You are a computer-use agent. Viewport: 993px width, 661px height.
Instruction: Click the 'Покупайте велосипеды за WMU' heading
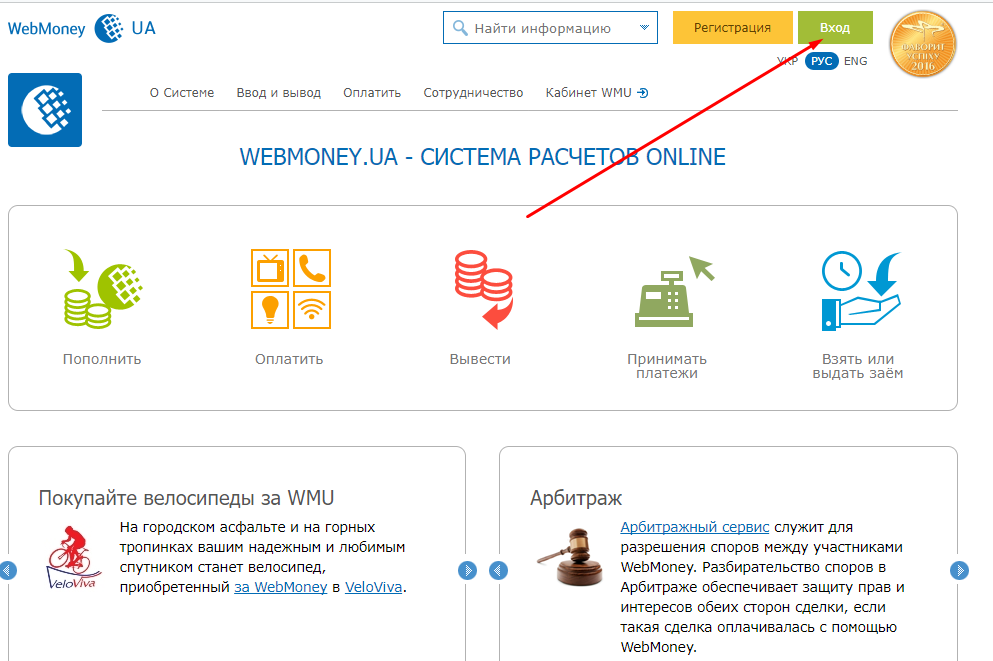tap(186, 498)
